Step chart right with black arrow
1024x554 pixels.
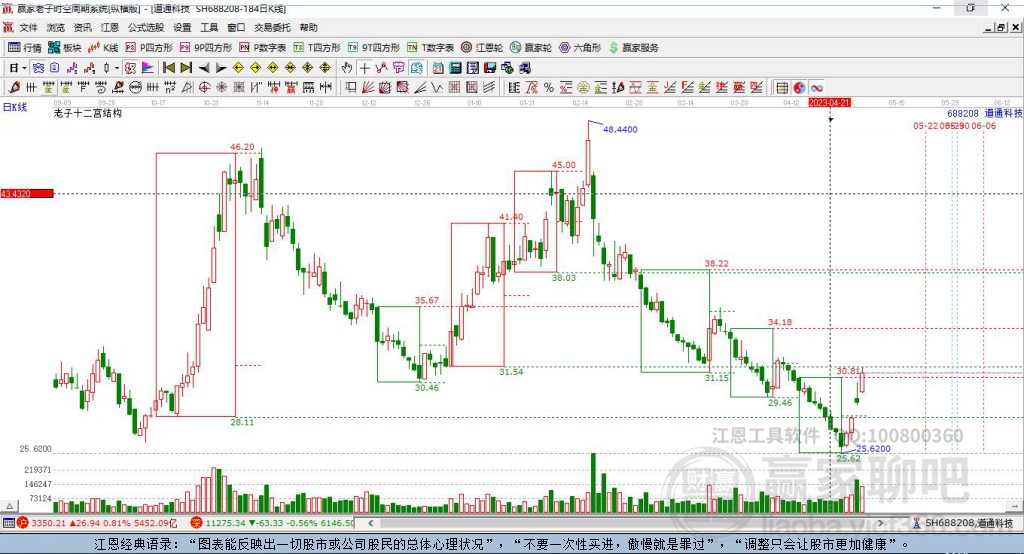click(x=221, y=68)
